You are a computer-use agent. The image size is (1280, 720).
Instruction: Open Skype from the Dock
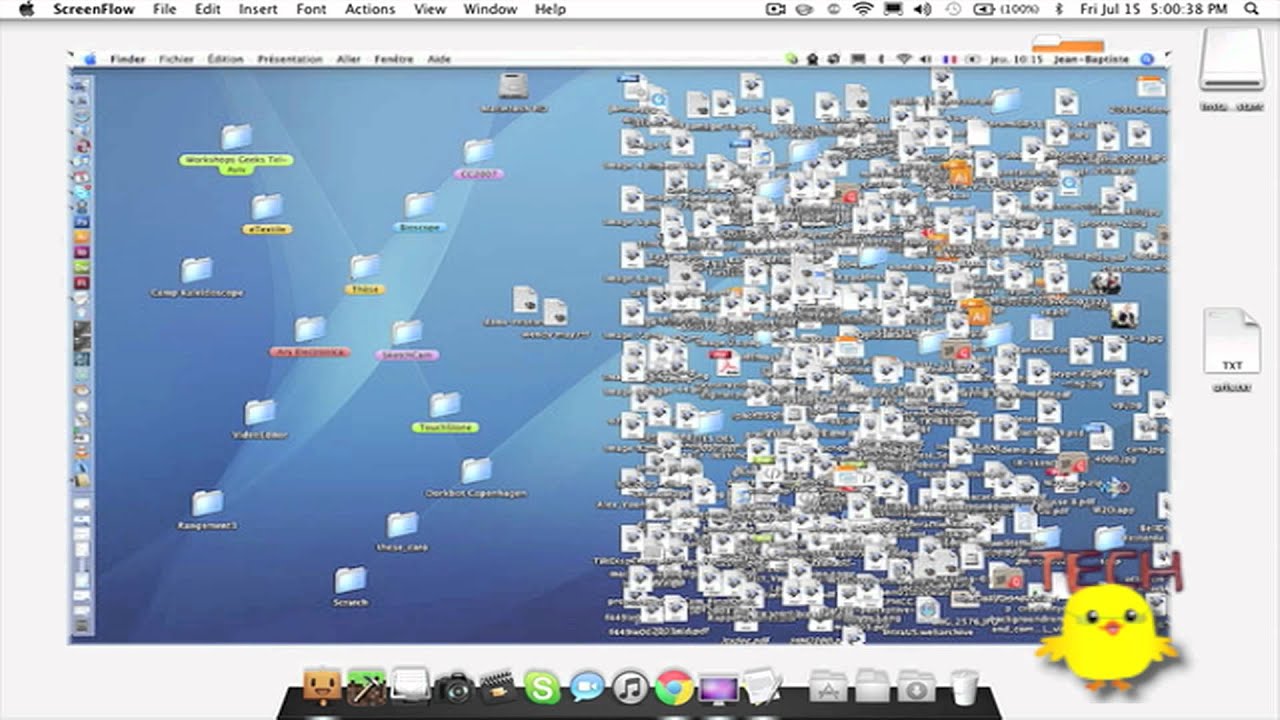(542, 687)
